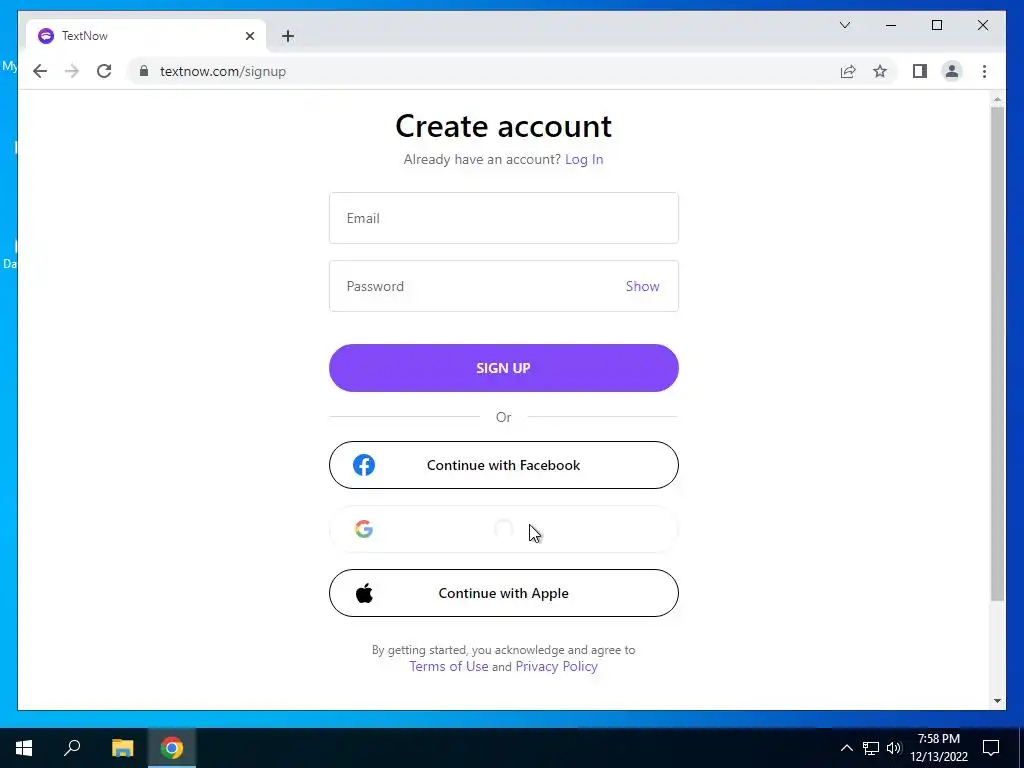Open Chrome three-dot menu

[984, 71]
